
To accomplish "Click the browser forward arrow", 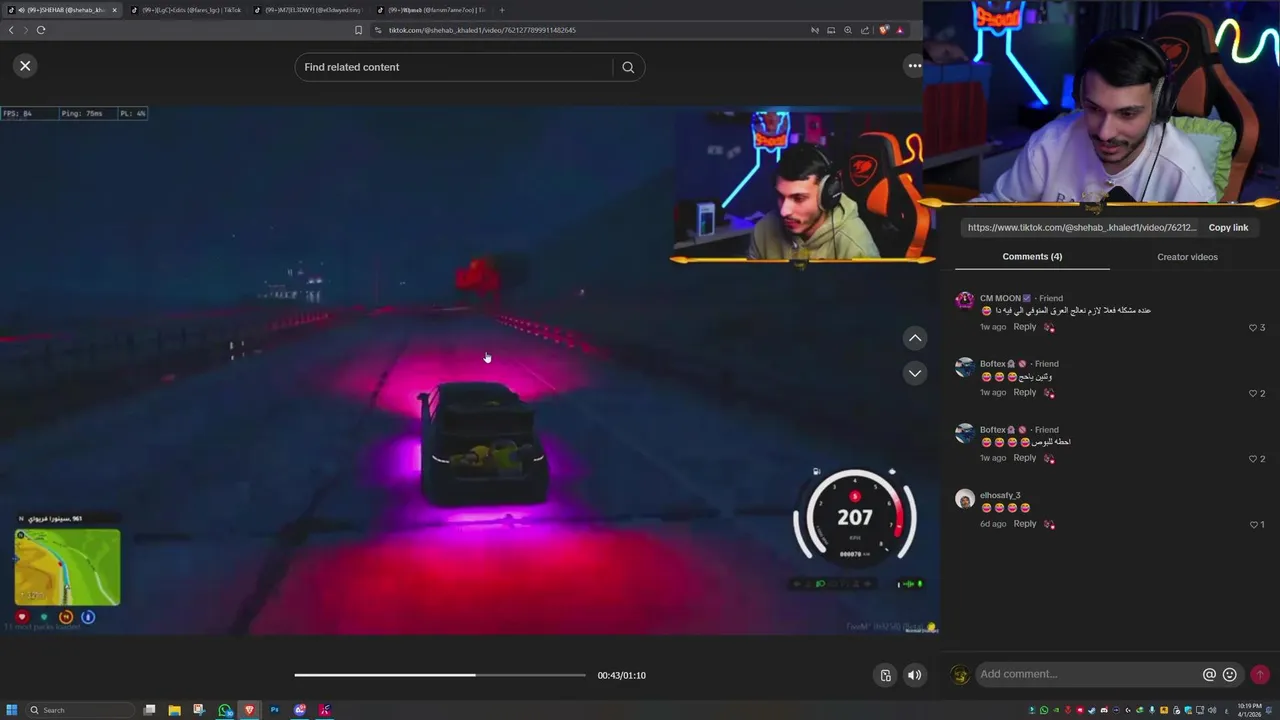I will (x=25, y=30).
